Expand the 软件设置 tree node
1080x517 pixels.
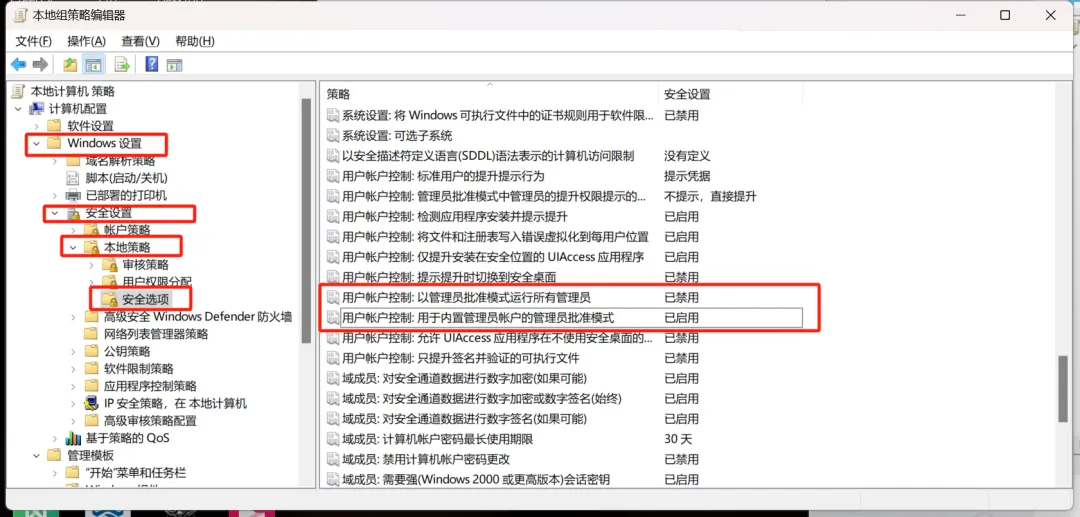(37, 126)
